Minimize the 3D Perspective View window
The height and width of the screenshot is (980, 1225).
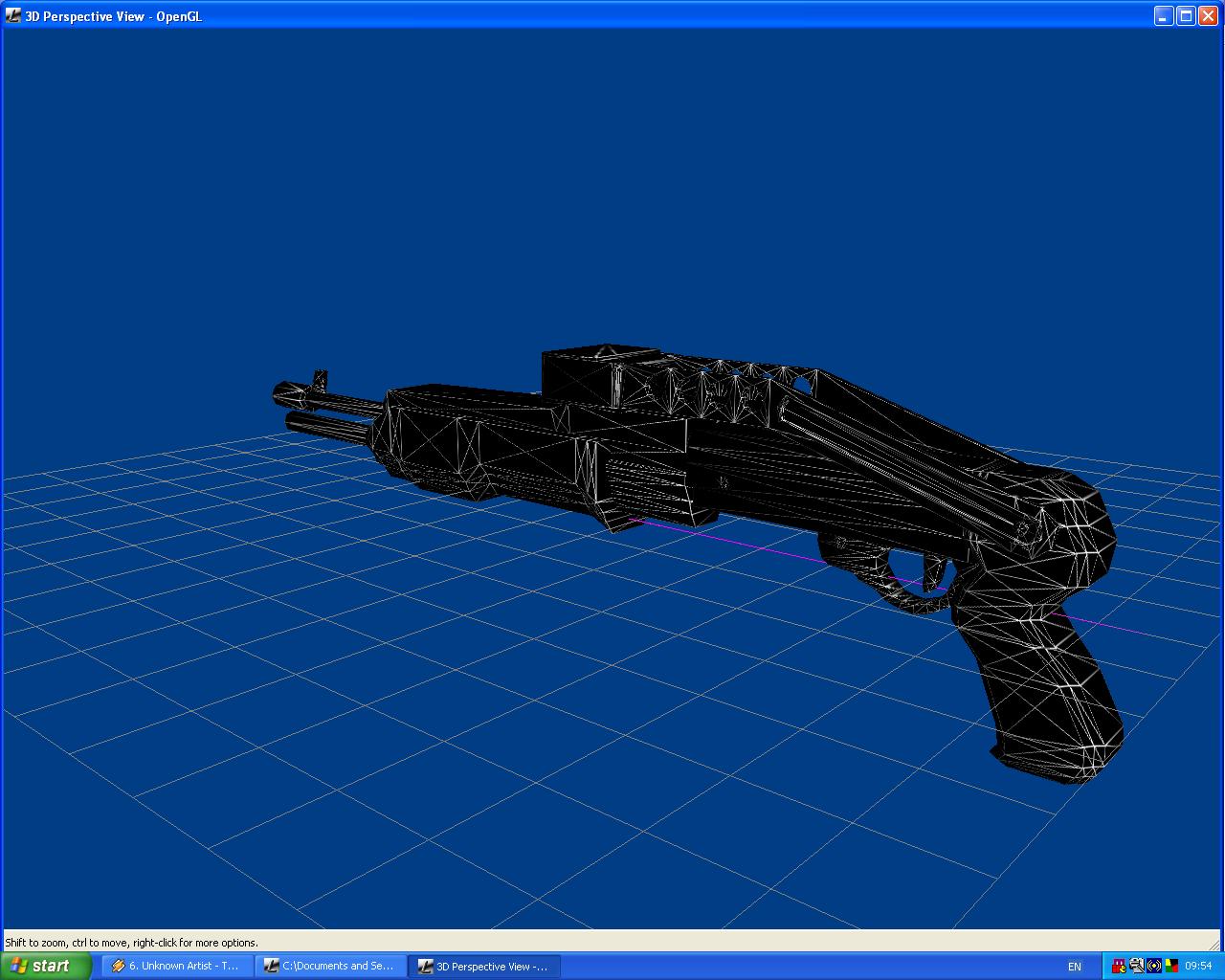(1163, 15)
